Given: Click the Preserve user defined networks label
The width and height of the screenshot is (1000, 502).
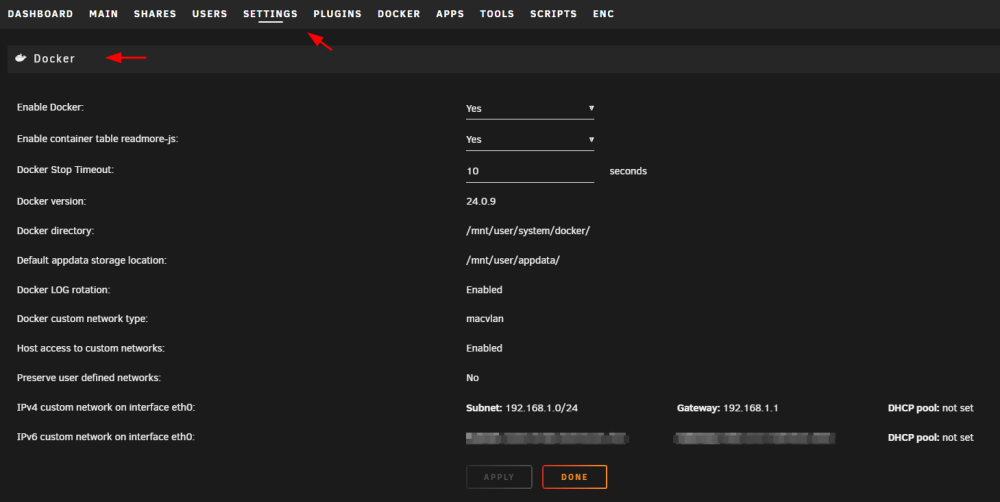Looking at the screenshot, I should pyautogui.click(x=89, y=378).
